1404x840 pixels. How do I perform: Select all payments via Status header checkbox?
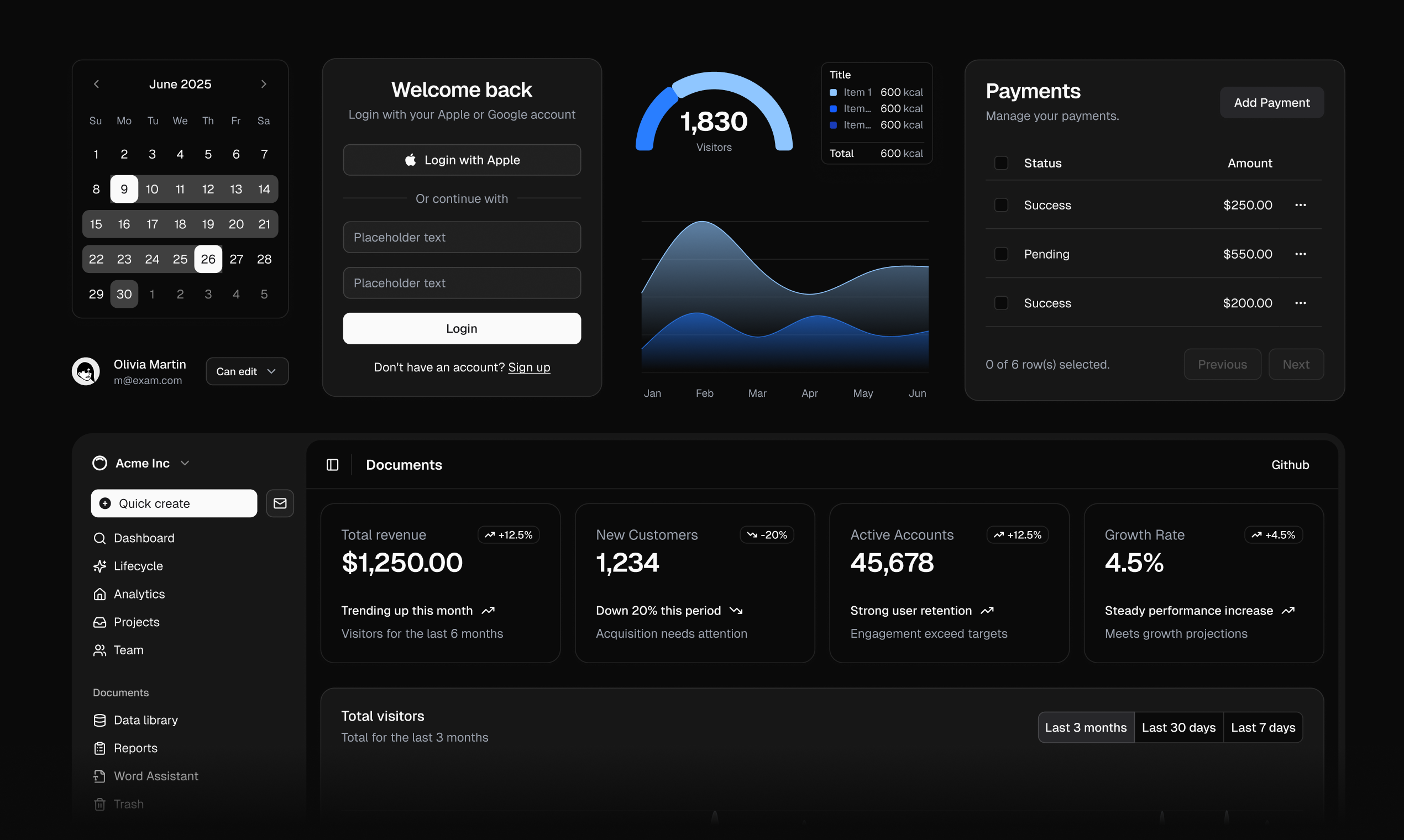pyautogui.click(x=1001, y=162)
